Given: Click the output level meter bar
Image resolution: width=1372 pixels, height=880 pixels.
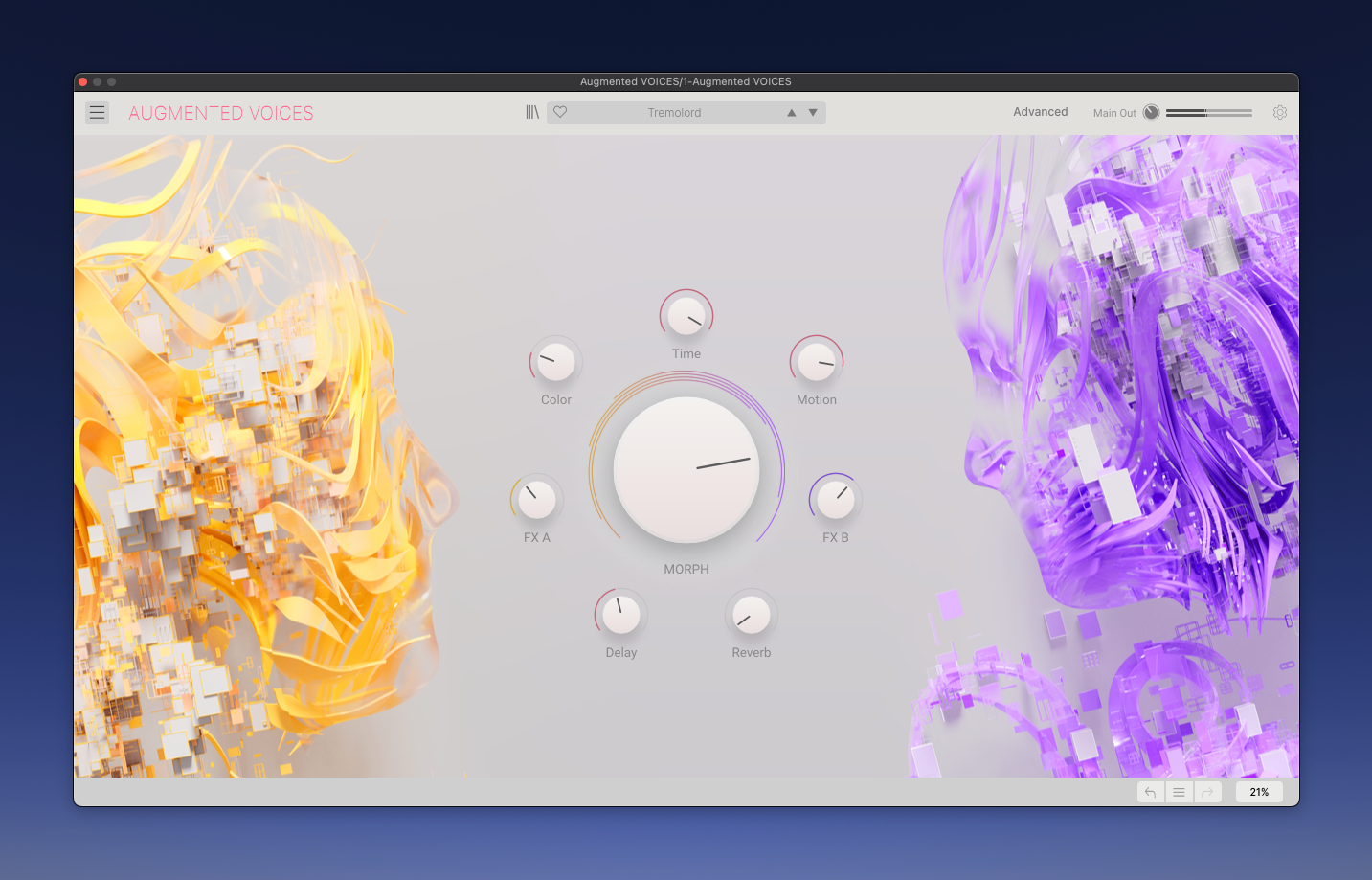Looking at the screenshot, I should pos(1208,113).
